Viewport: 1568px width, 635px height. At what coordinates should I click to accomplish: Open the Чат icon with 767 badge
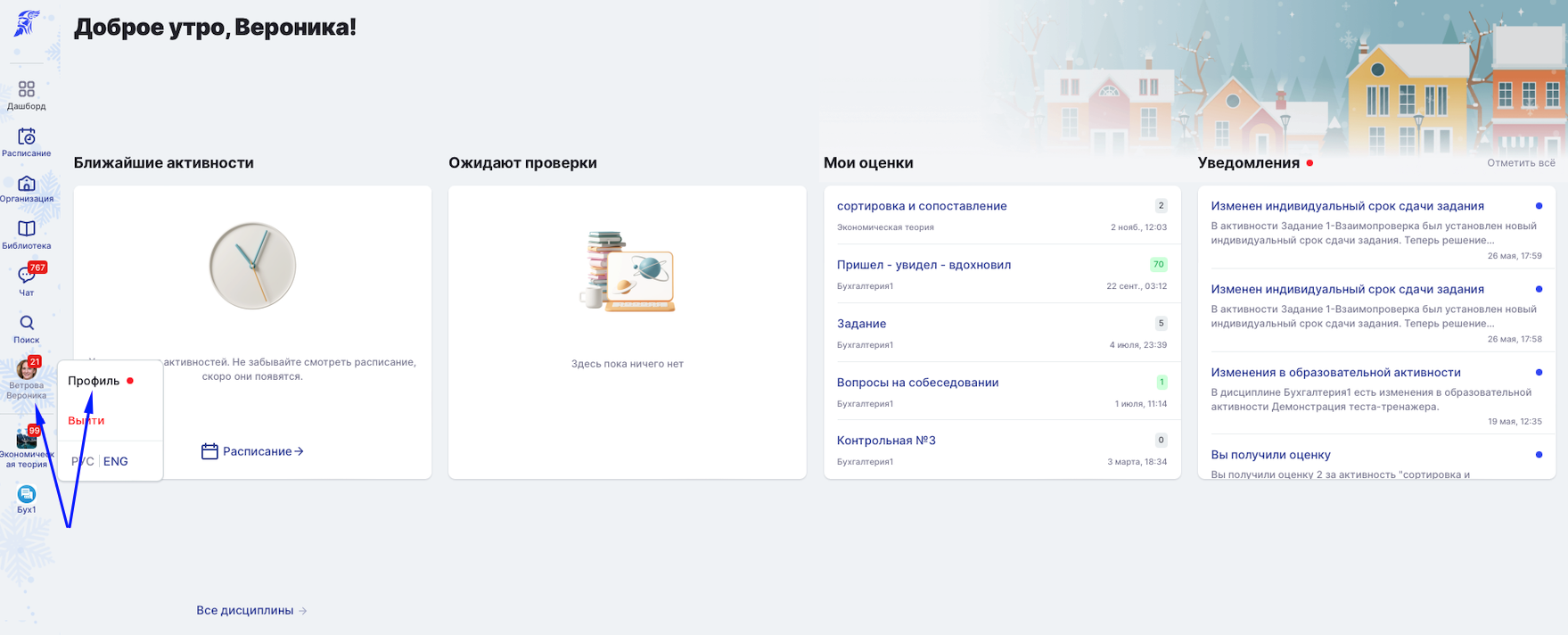(x=27, y=276)
